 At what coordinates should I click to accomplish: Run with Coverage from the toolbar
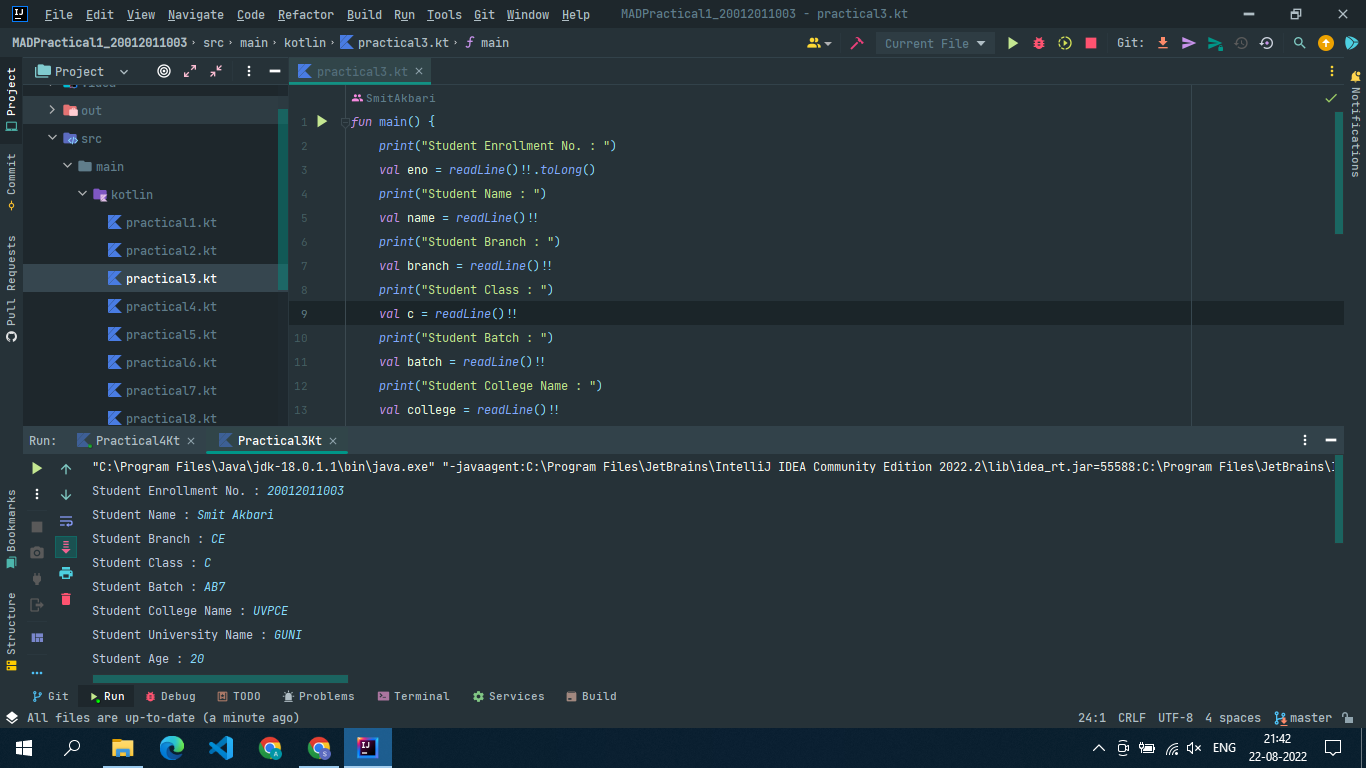(x=1065, y=43)
